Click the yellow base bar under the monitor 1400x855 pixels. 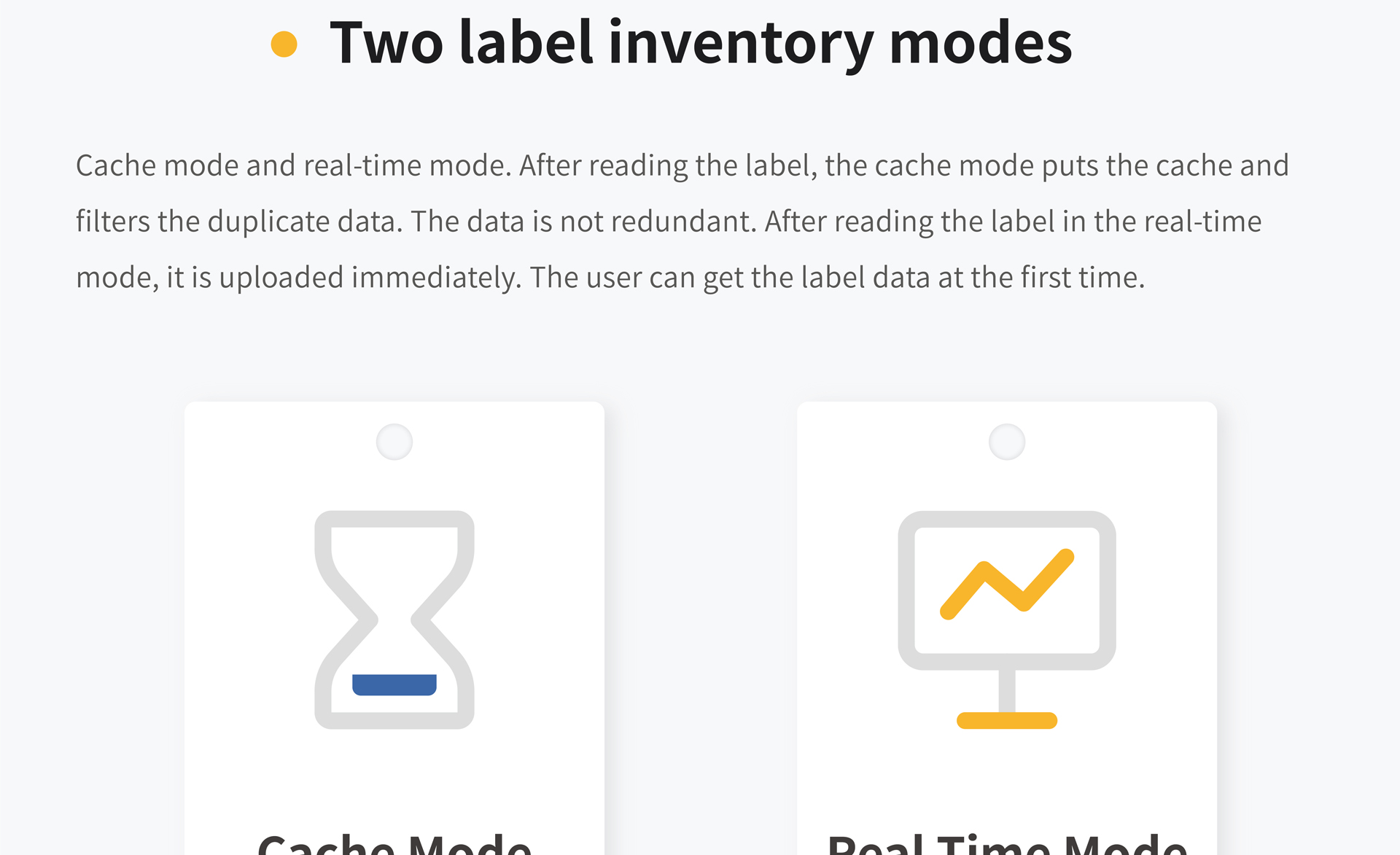click(x=1007, y=720)
